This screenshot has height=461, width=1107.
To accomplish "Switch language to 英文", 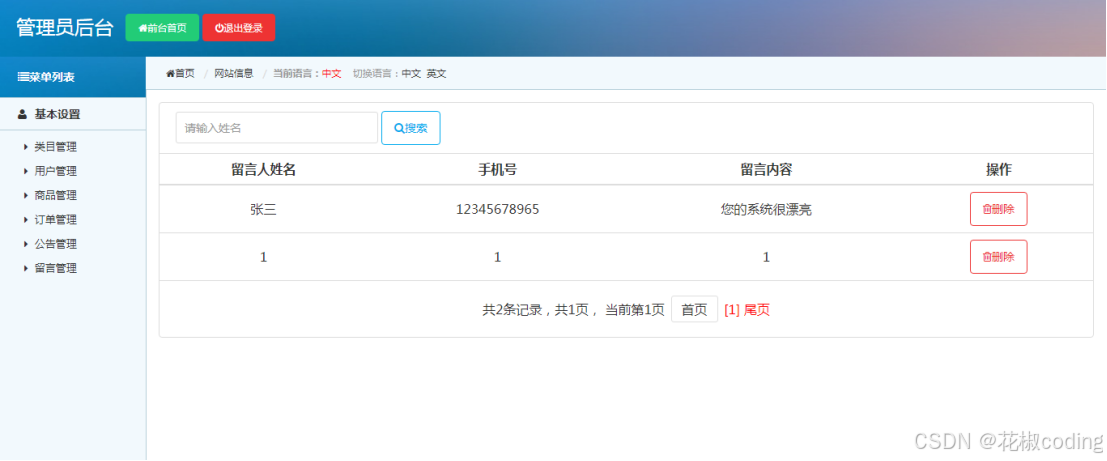I will 436,73.
